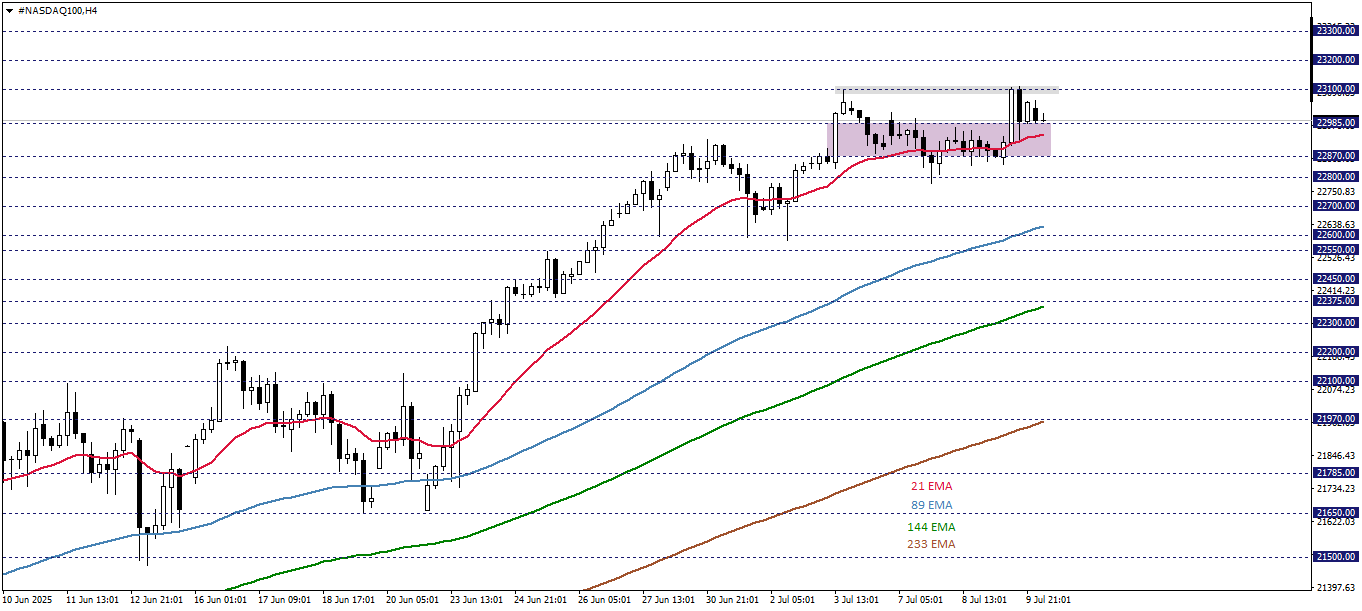
Task: Click the 22700.00 price level label
Action: pyautogui.click(x=1336, y=206)
